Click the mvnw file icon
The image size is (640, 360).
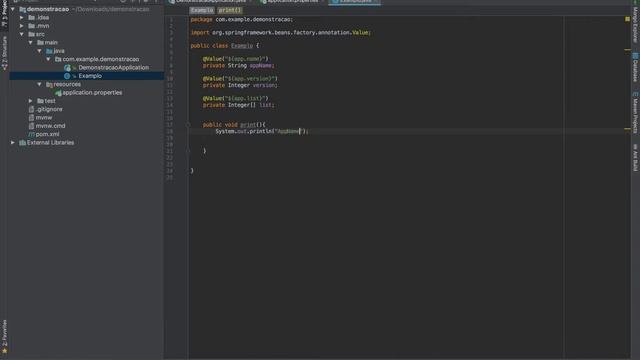tap(31, 118)
